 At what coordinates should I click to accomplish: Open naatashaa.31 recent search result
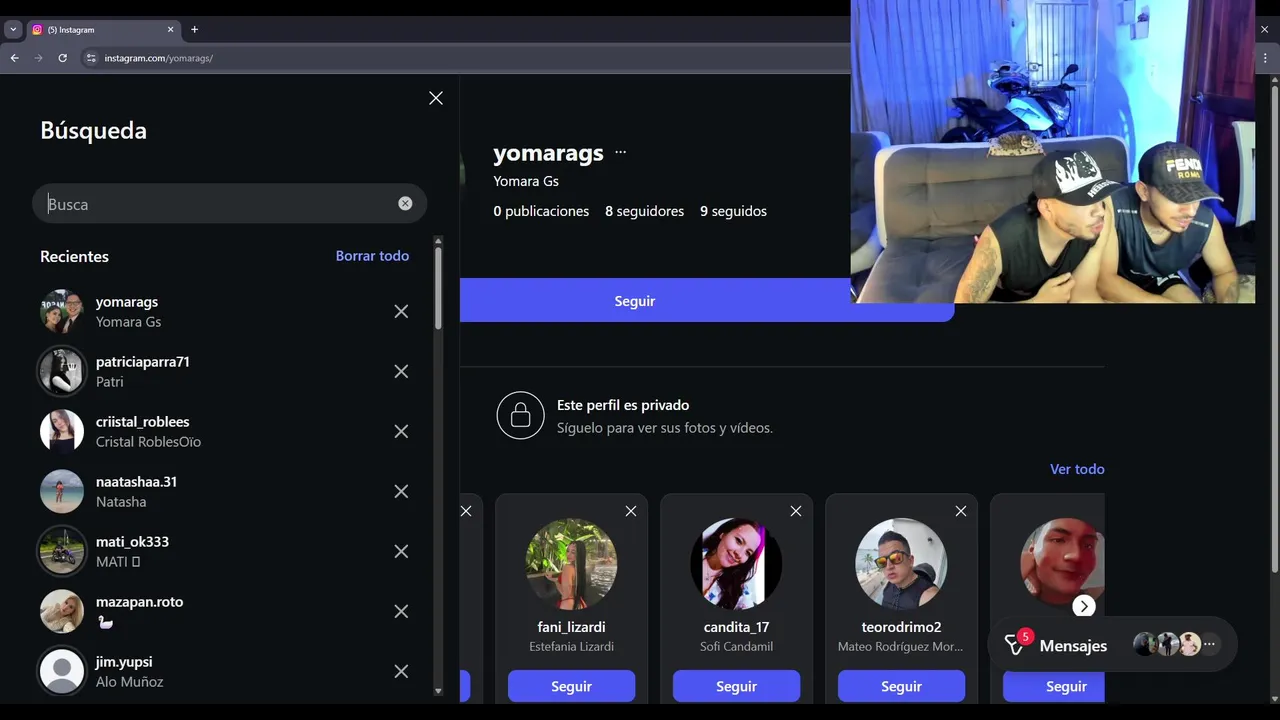click(x=230, y=491)
